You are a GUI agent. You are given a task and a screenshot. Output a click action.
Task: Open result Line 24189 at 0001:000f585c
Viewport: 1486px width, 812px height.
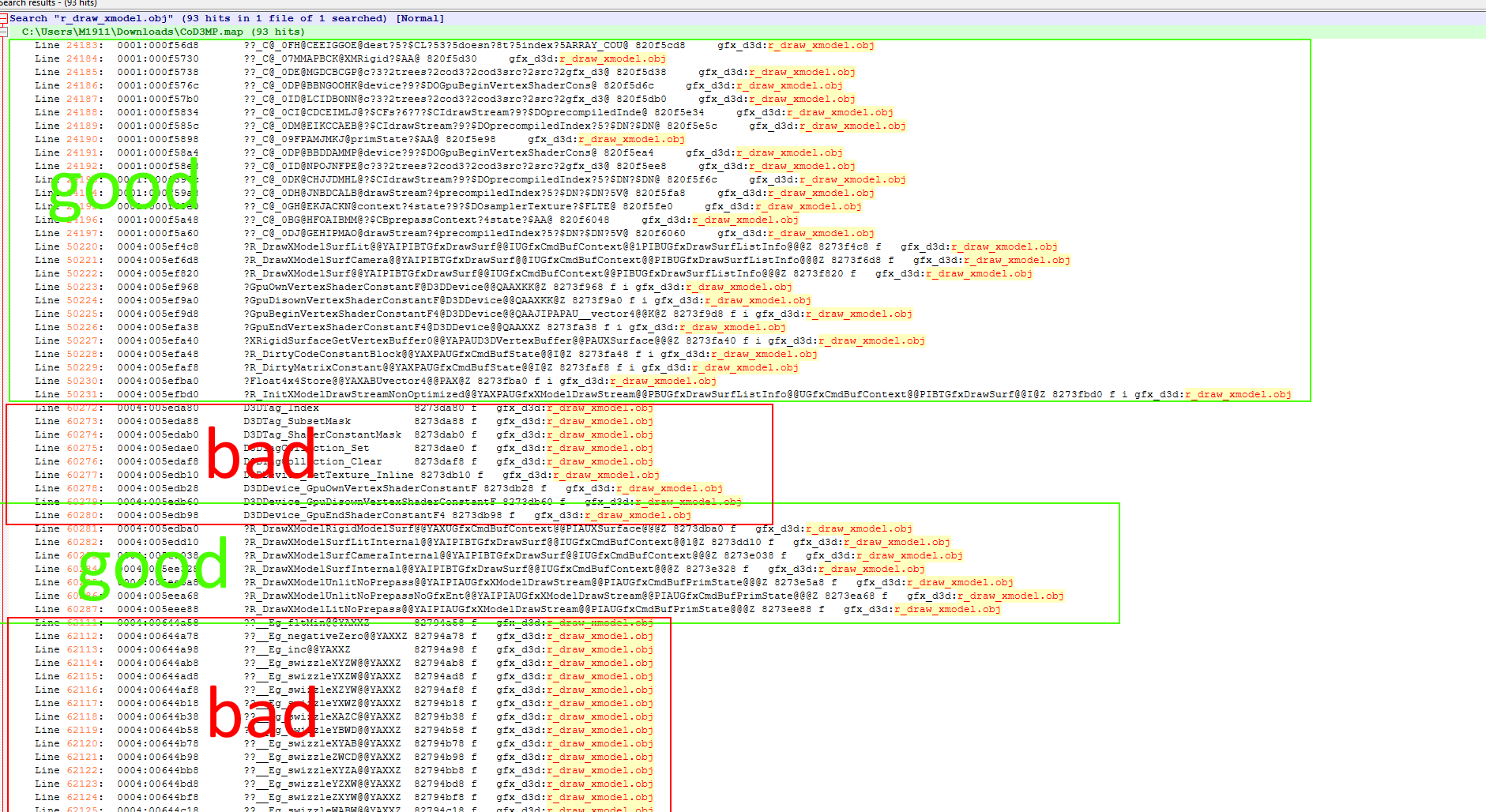pyautogui.click(x=470, y=126)
